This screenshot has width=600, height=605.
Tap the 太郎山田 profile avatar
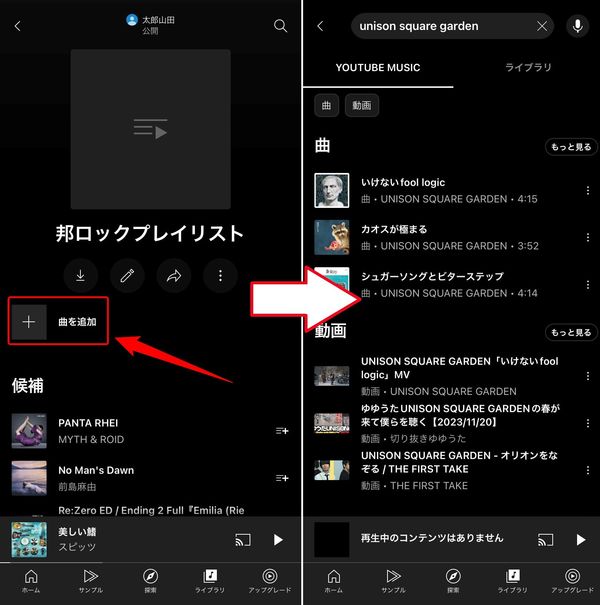[x=132, y=20]
